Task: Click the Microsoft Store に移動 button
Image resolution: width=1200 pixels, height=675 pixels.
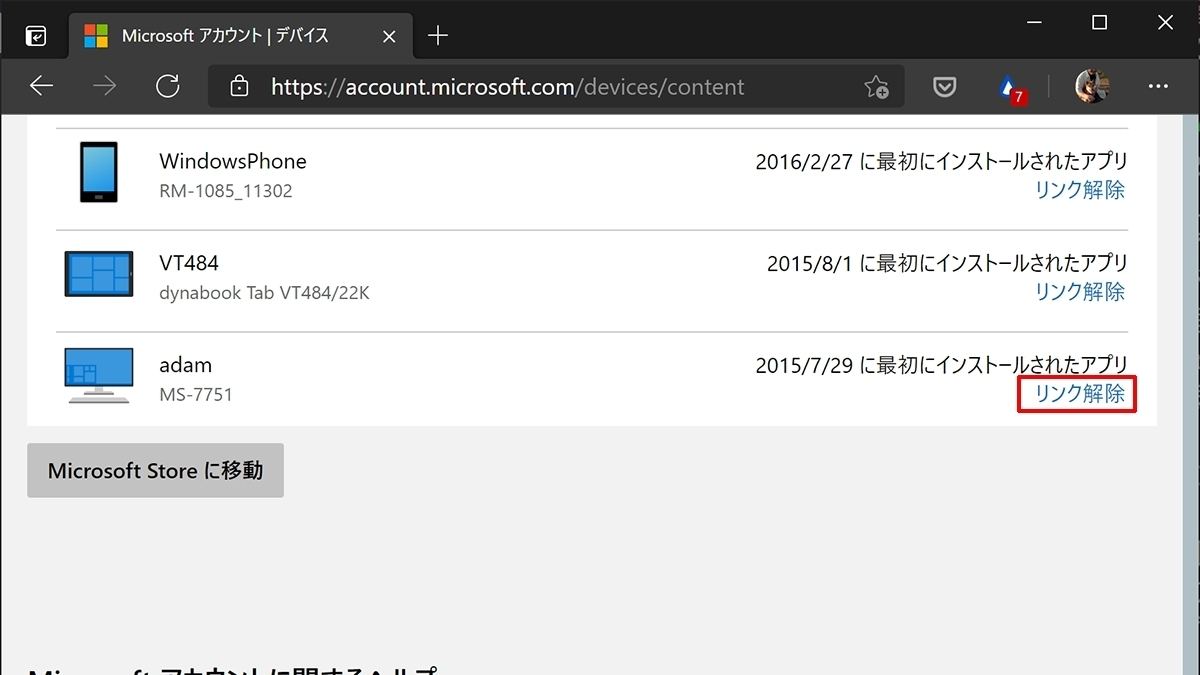Action: (155, 470)
